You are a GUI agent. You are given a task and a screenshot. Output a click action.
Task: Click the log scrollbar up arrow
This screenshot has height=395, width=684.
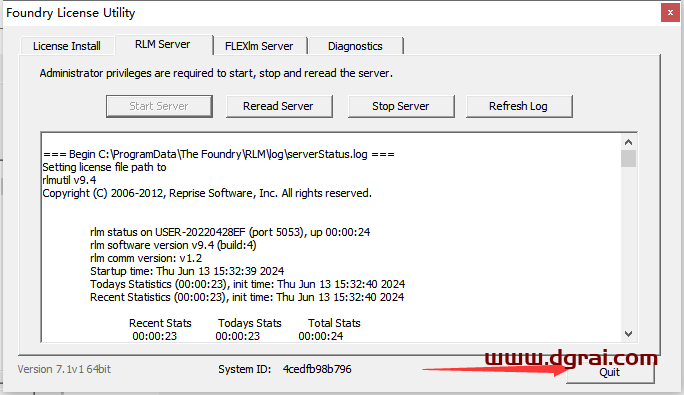[x=628, y=142]
